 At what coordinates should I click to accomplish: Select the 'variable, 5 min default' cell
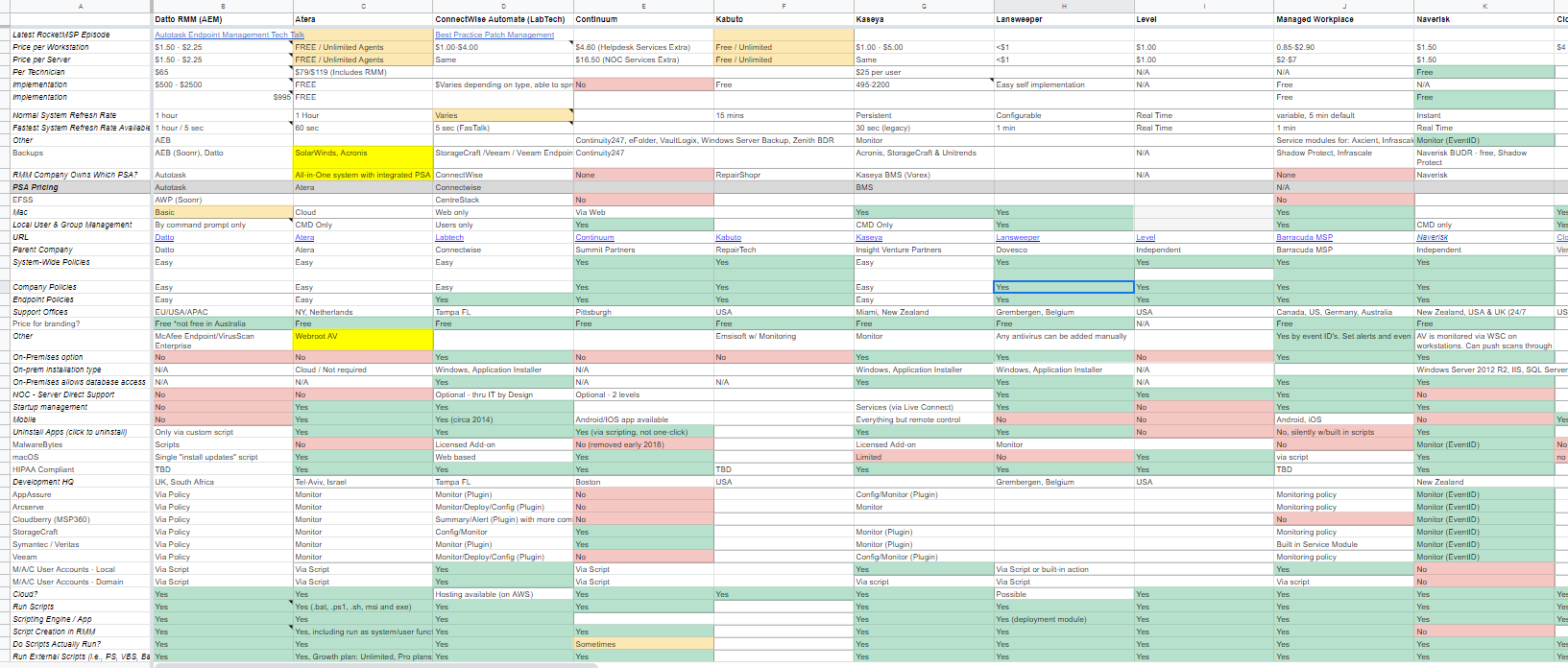click(1344, 115)
